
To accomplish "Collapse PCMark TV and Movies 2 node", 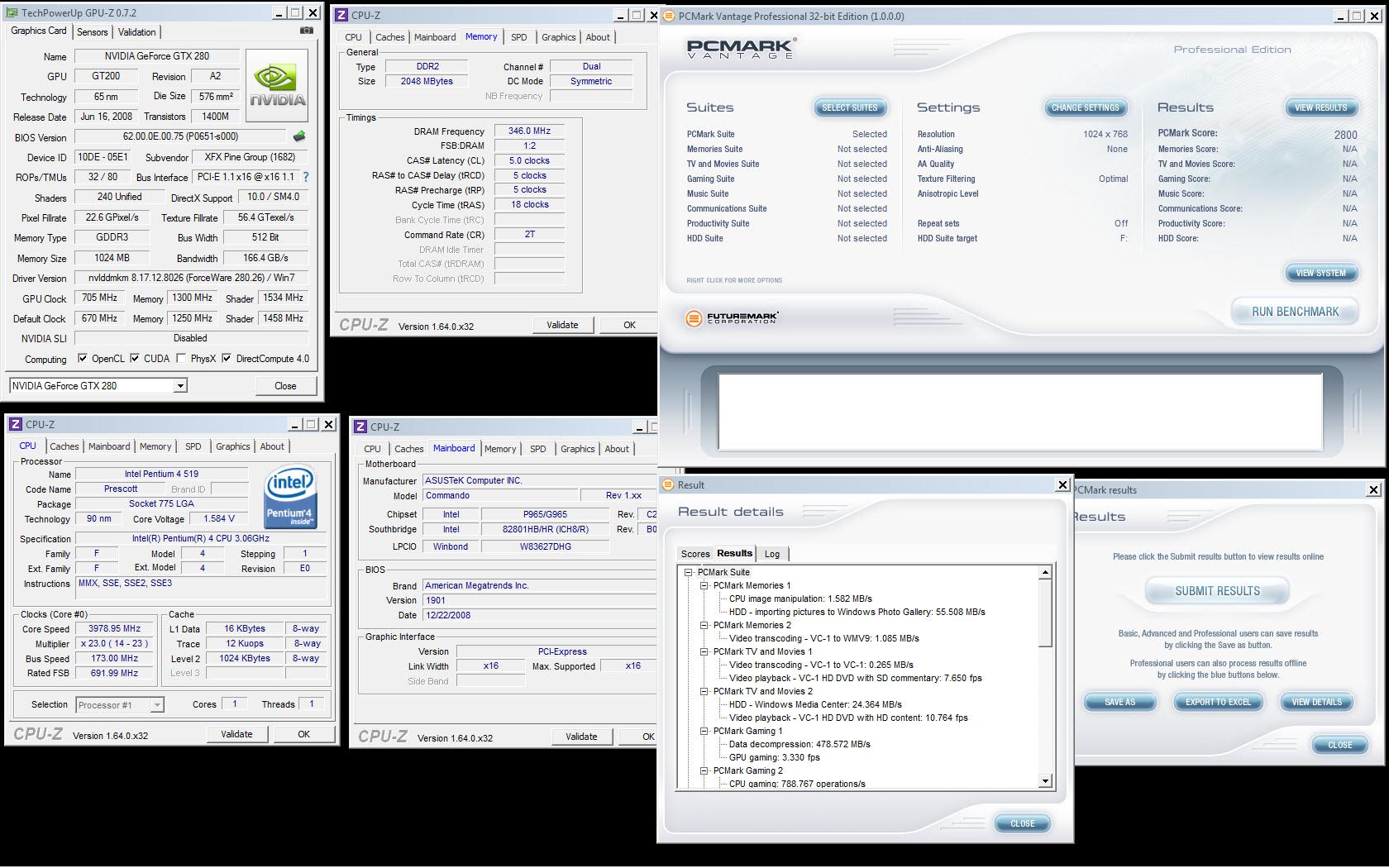I will 704,691.
